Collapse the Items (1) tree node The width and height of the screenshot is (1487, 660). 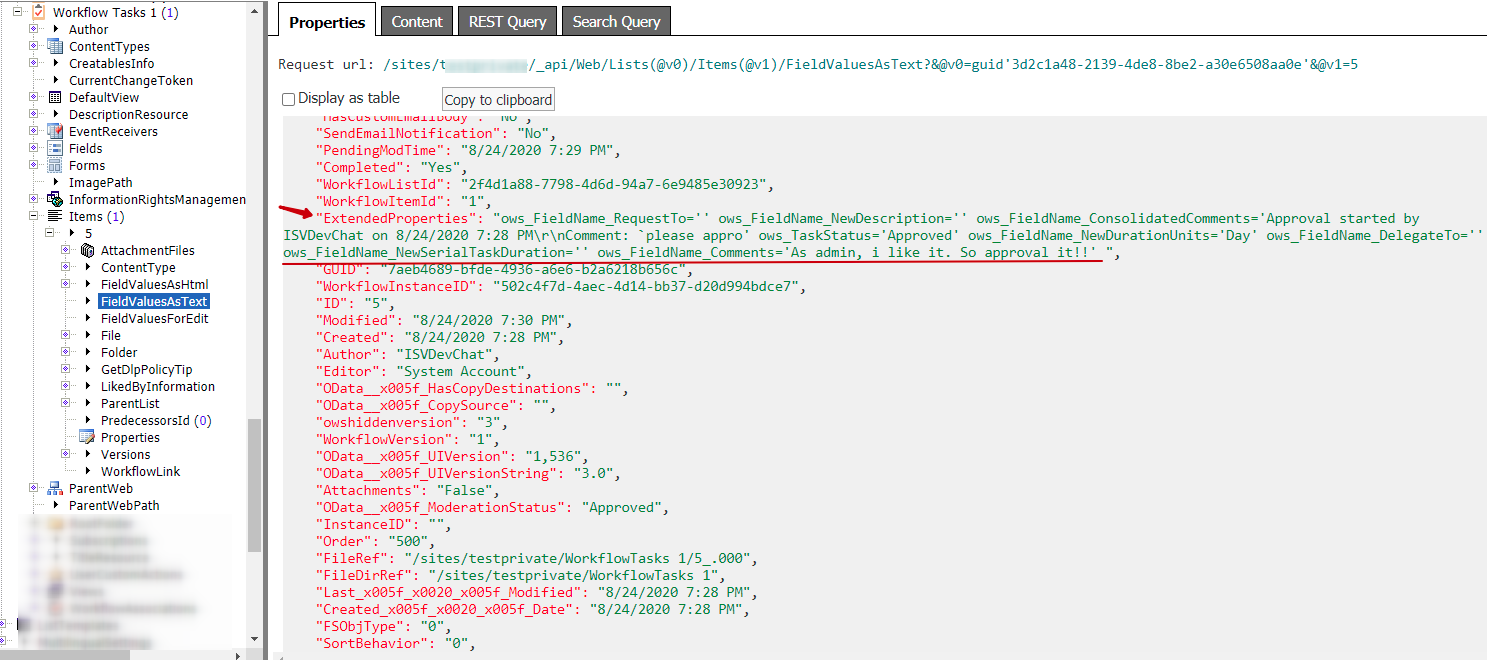34,217
